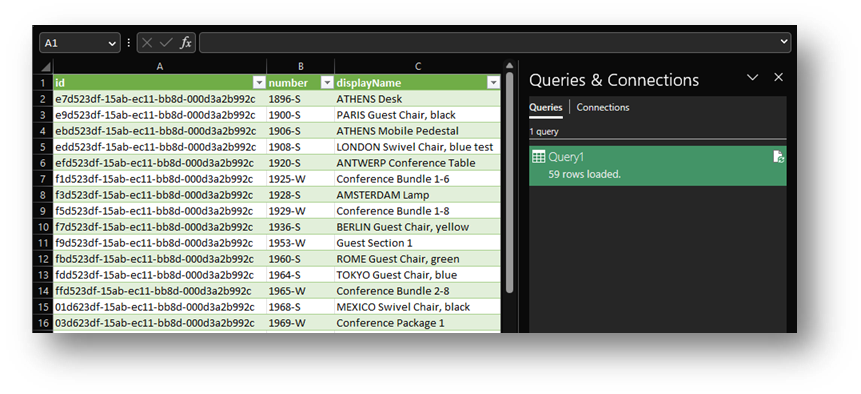The width and height of the screenshot is (861, 394).
Task: Click the Query1 table icon
Action: (539, 157)
